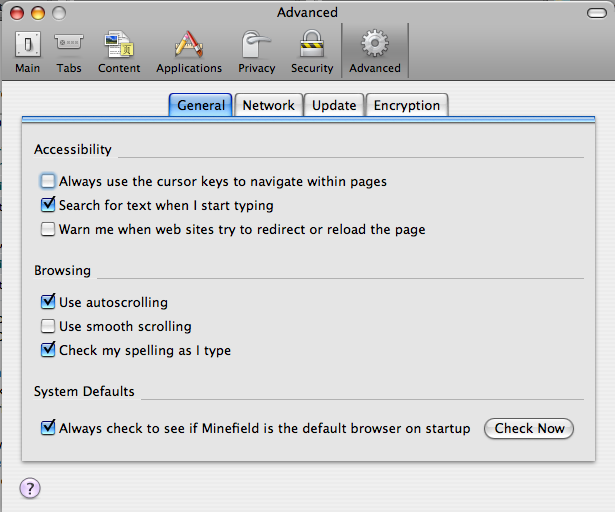Switch to the General tab

pyautogui.click(x=200, y=105)
